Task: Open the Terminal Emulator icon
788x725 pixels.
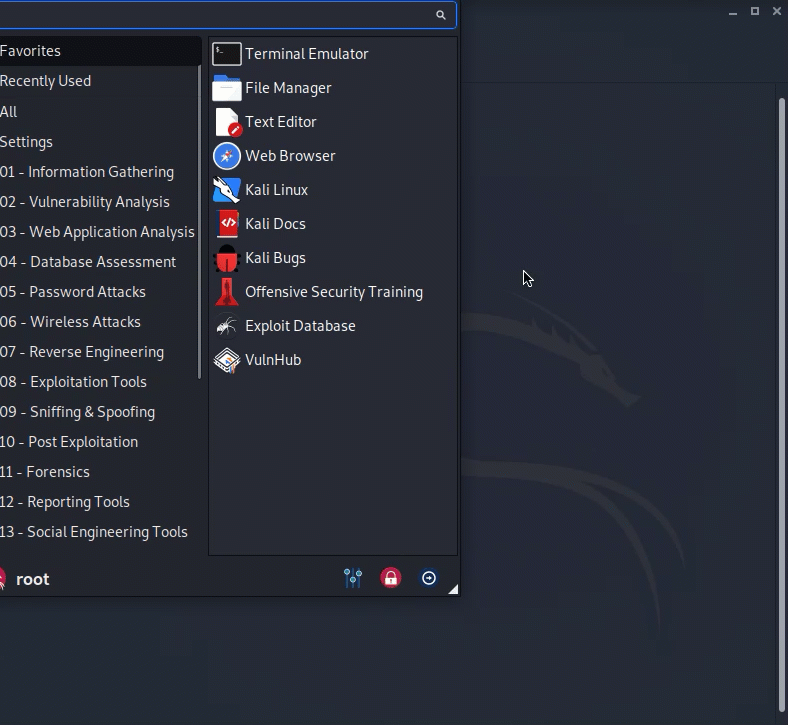Action: click(x=227, y=54)
